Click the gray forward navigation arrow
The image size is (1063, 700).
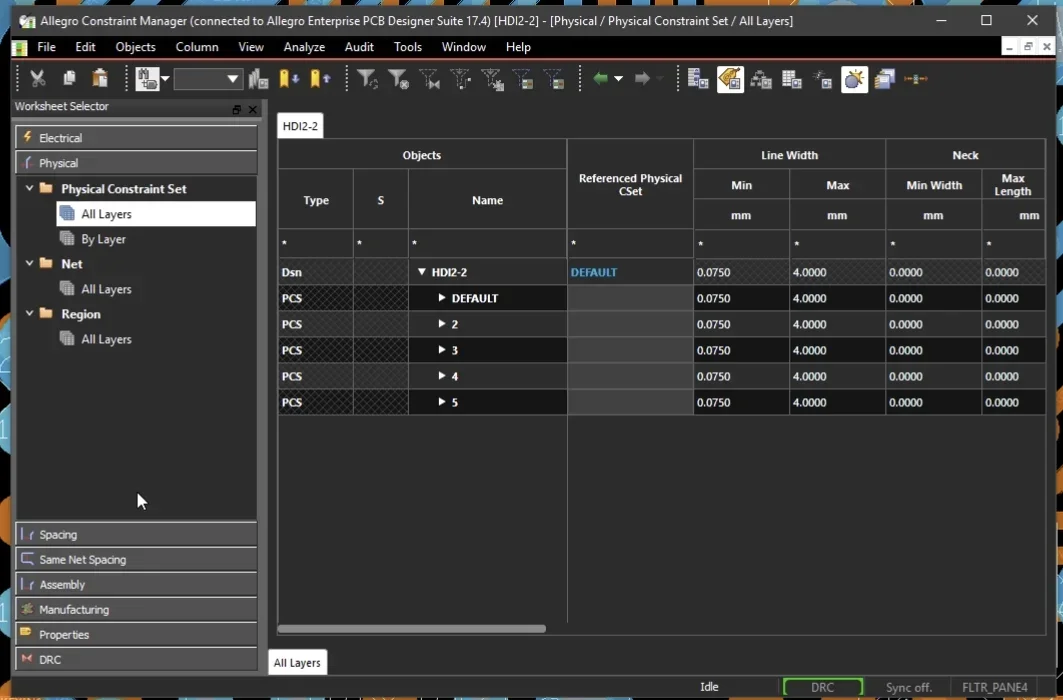642,79
